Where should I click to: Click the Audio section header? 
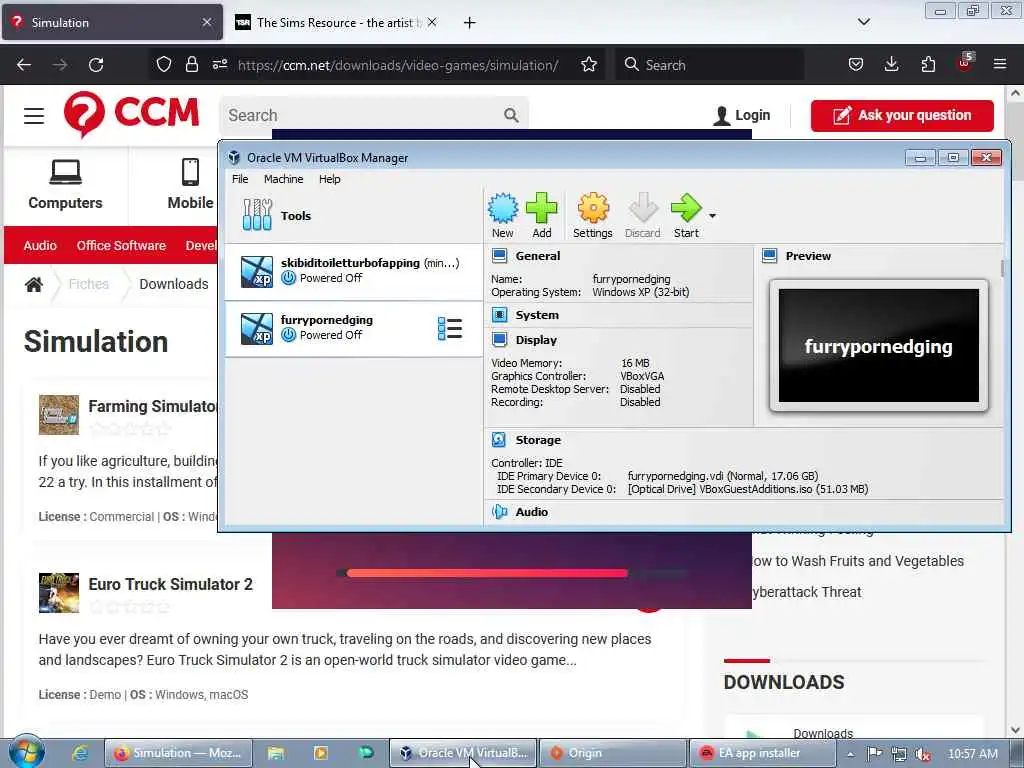click(x=531, y=512)
